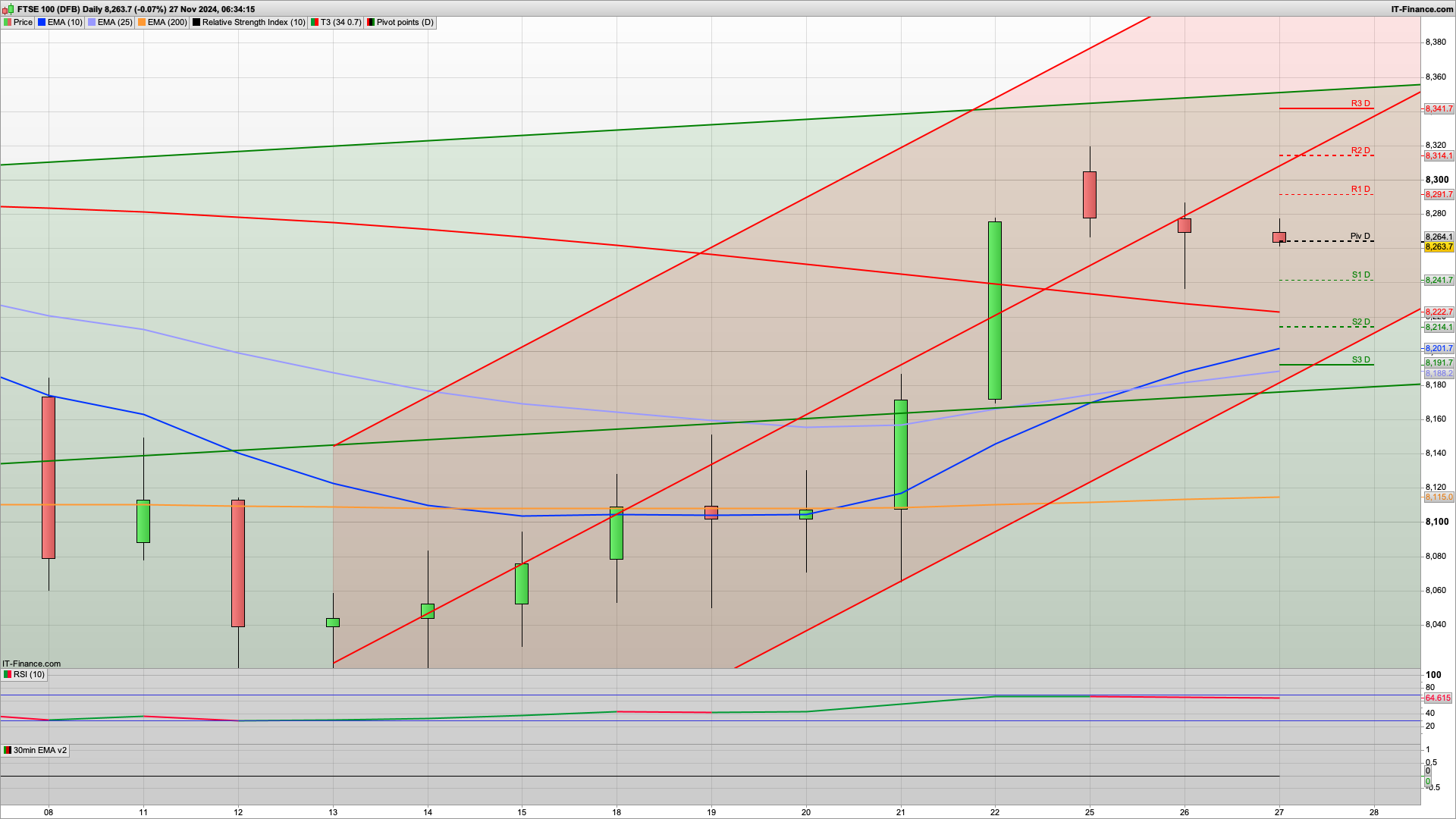Click the S2 D support label
This screenshot has width=1456, height=819.
tap(1360, 322)
